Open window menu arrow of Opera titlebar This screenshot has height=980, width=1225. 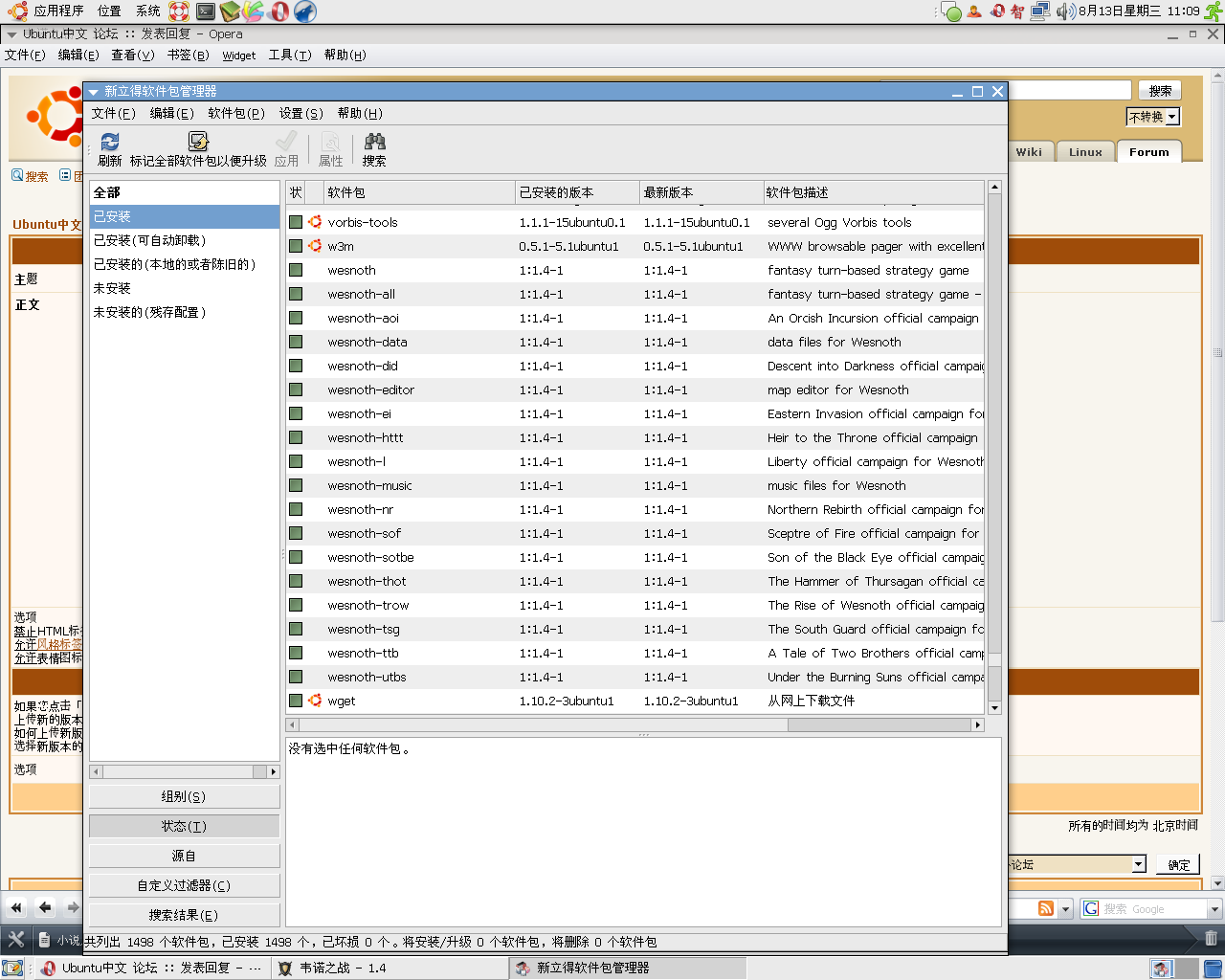[11, 34]
